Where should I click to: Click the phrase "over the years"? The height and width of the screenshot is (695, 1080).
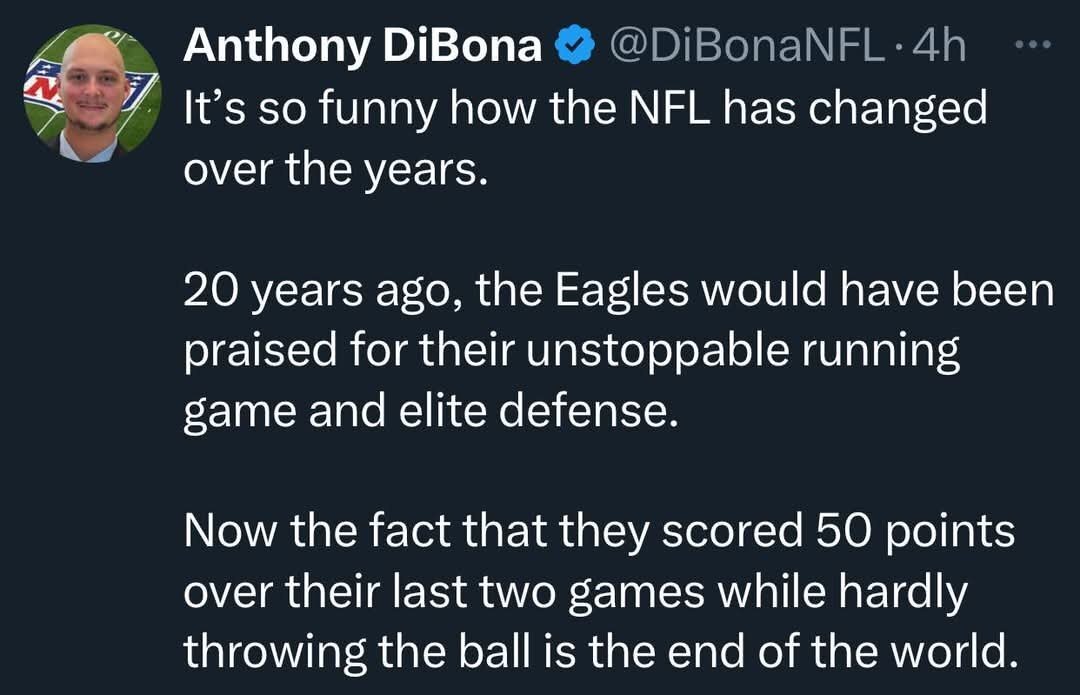334,171
